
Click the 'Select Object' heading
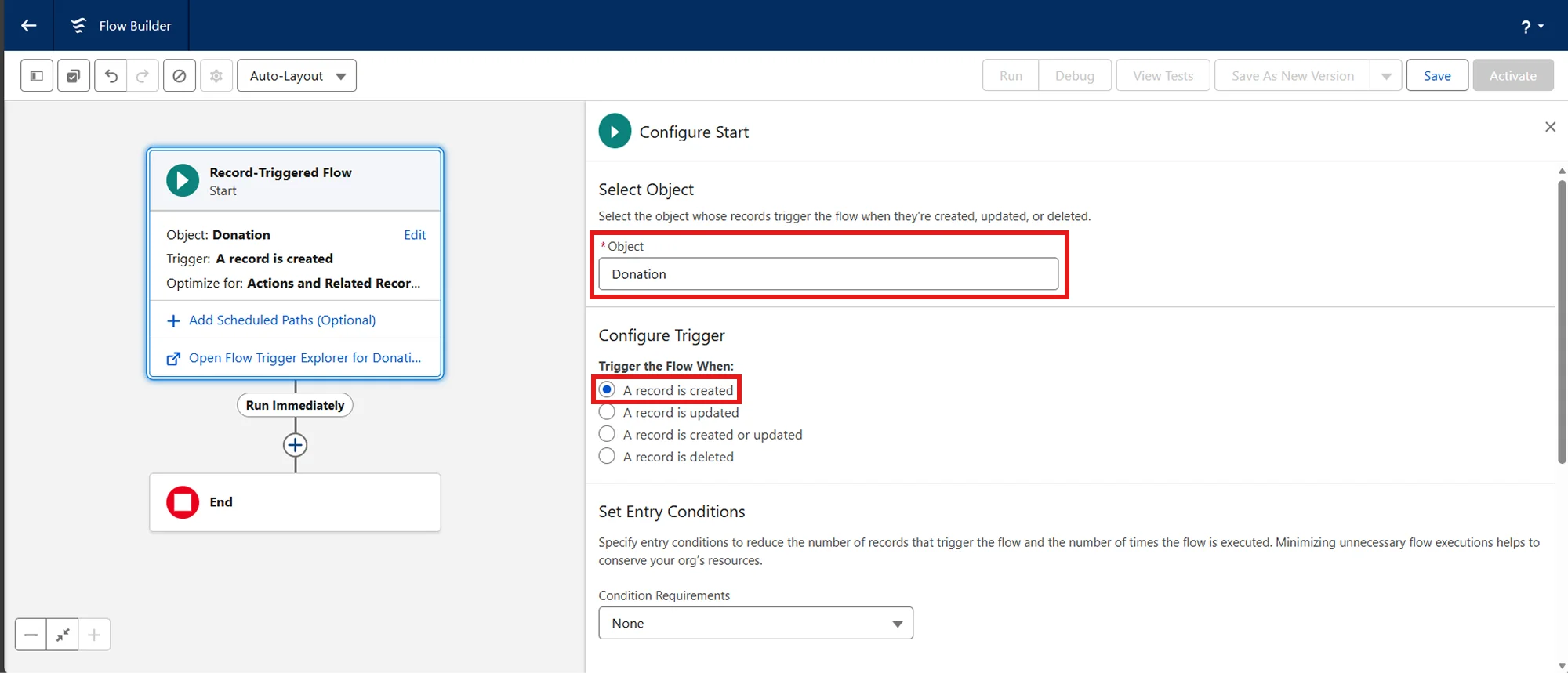pyautogui.click(x=646, y=190)
